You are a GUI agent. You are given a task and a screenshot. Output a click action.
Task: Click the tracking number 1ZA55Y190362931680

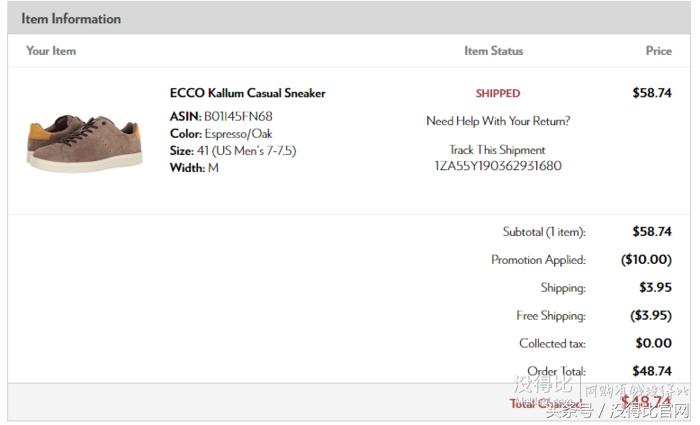[497, 166]
